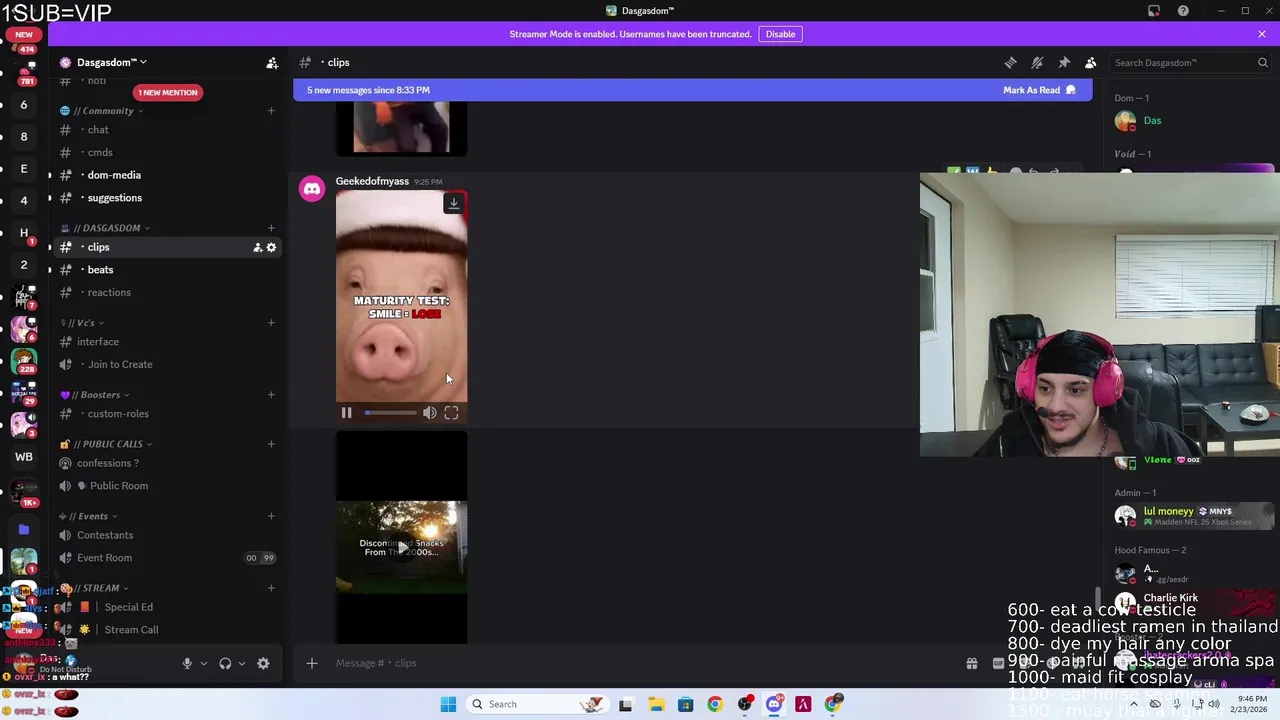Viewport: 1280px width, 720px height.
Task: Edit clips channel settings gear
Action: (x=271, y=248)
